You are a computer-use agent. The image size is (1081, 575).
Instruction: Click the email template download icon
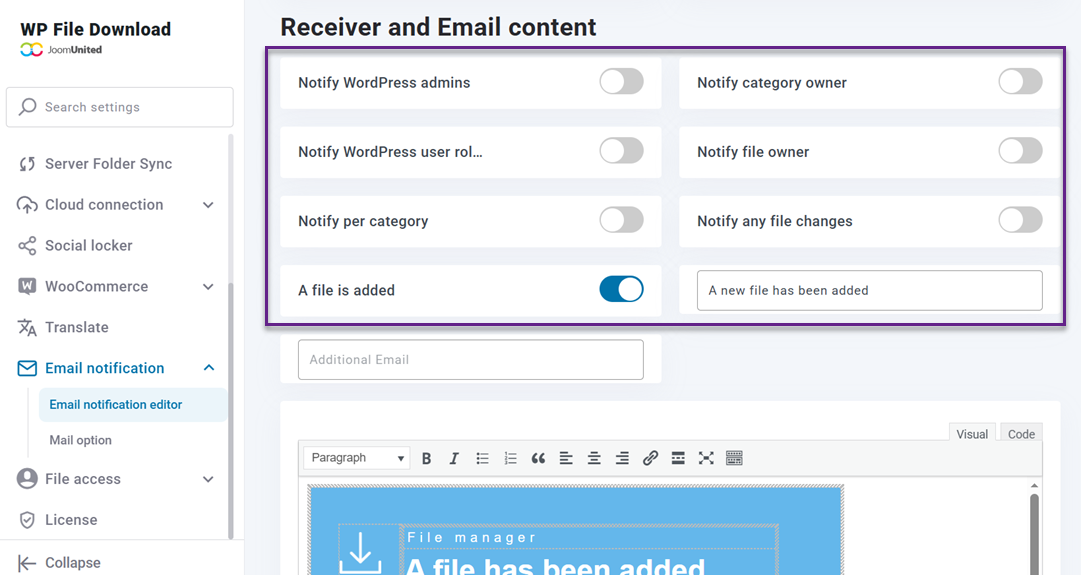coord(361,554)
